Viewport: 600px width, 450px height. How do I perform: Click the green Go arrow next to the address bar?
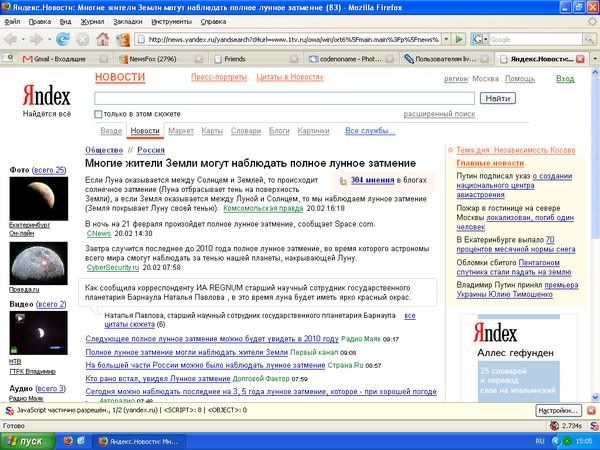[x=459, y=39]
